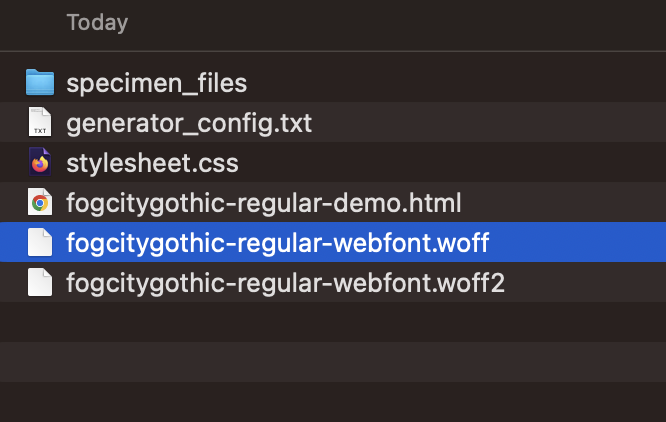Click the document icon of the .woff2 file
666x422 pixels.
(40, 283)
